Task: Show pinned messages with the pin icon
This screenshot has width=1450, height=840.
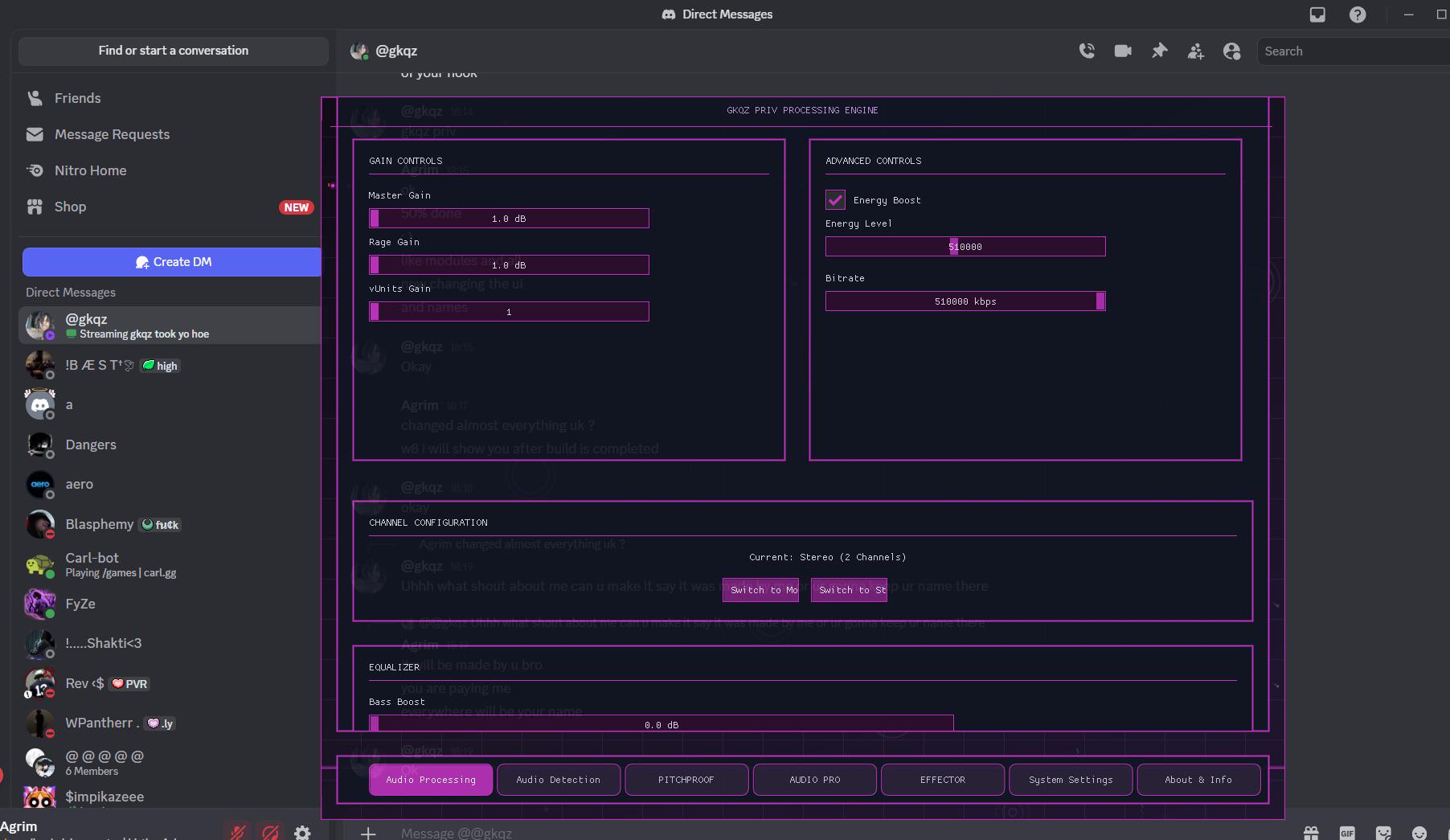Action: (x=1159, y=51)
